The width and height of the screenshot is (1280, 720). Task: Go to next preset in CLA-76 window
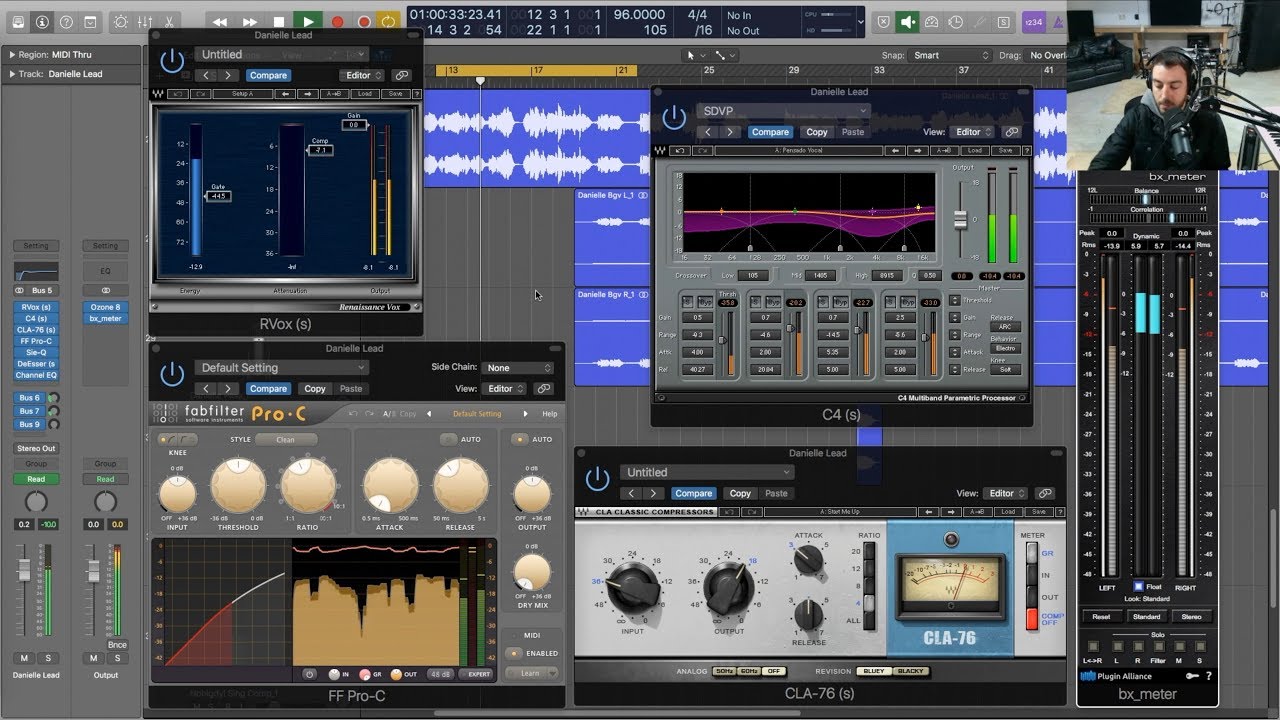coord(653,493)
